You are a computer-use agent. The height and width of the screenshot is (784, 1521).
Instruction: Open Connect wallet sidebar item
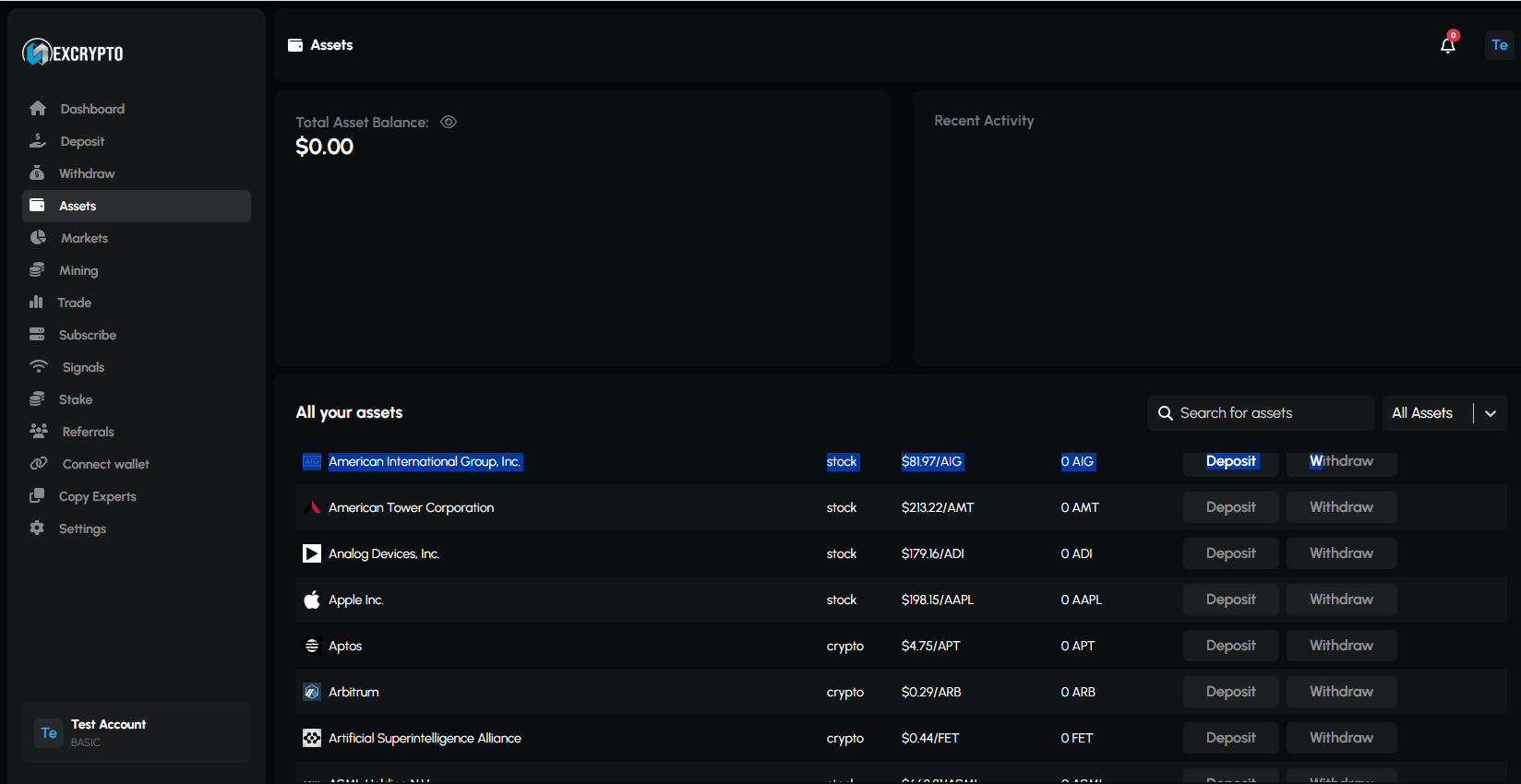137,464
